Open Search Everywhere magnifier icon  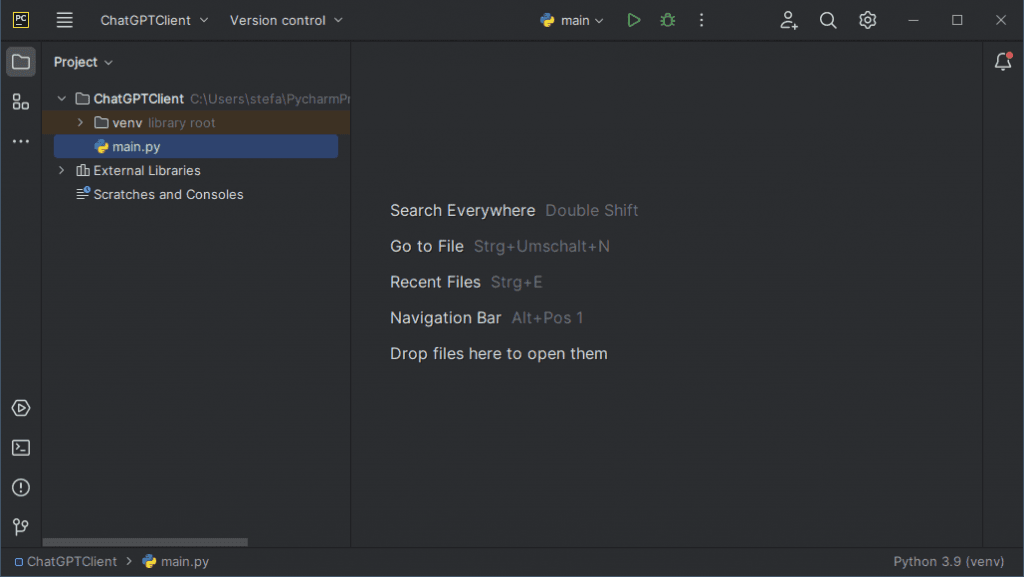[x=828, y=20]
